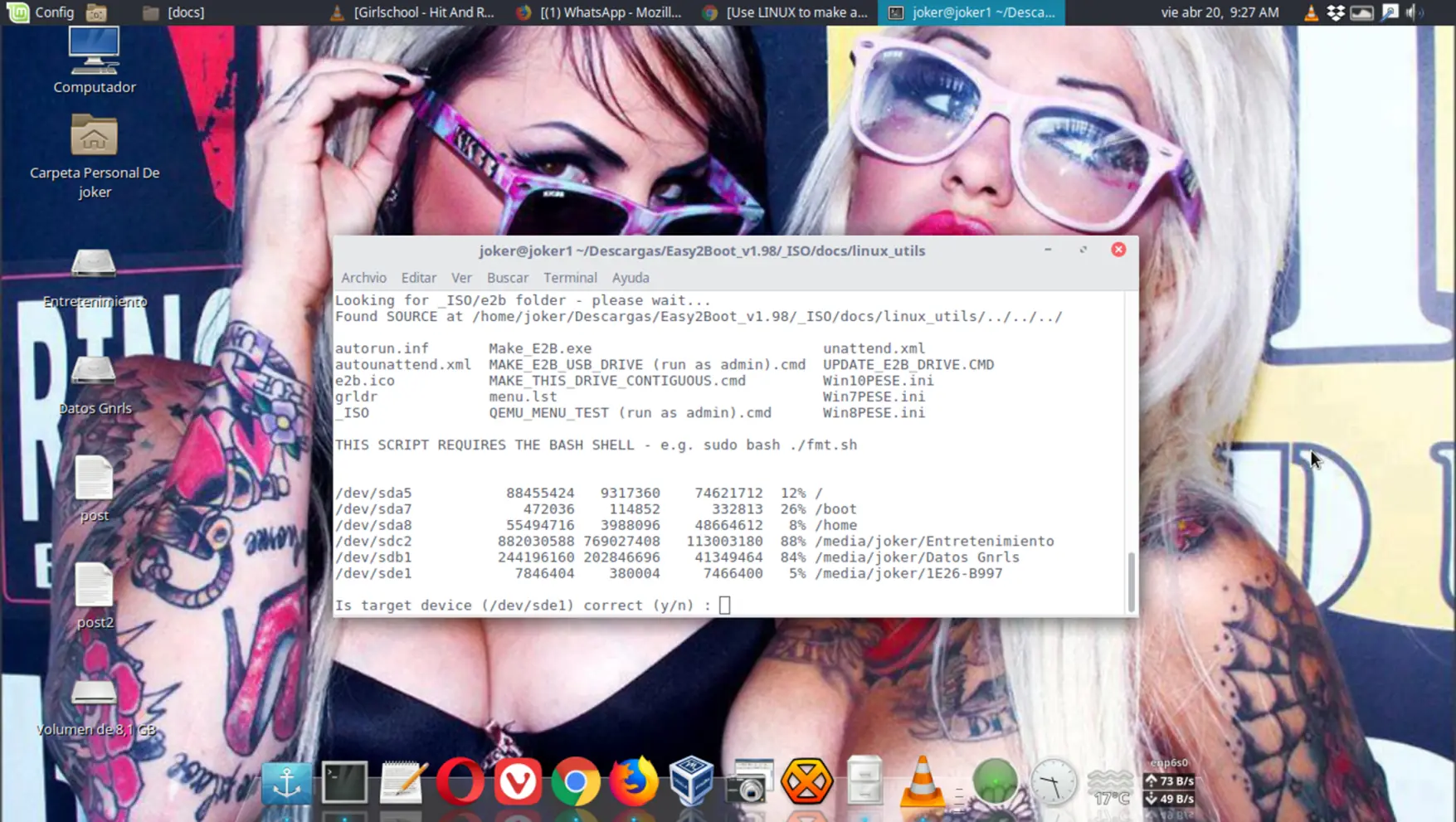
Task: Select the post file on desktop
Action: tap(94, 489)
